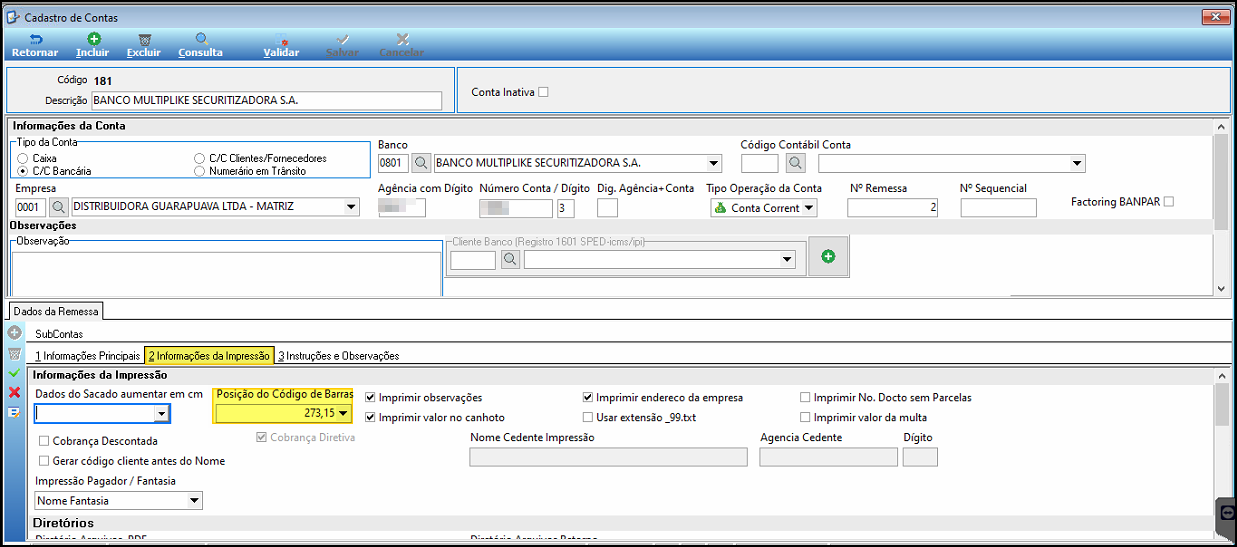
Task: Click the Empresa code field 0001
Action: (x=31, y=207)
